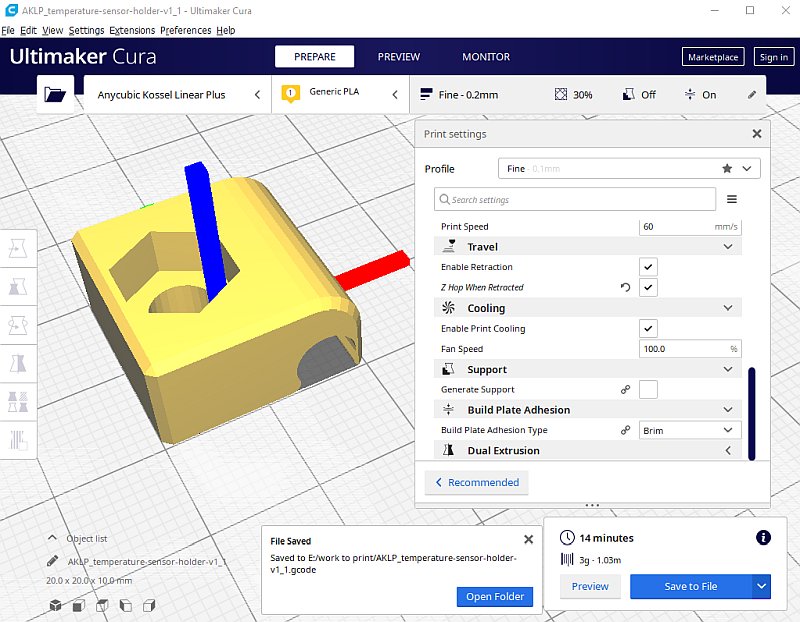Open file with the folder icon
Image resolution: width=800 pixels, height=622 pixels.
55,94
